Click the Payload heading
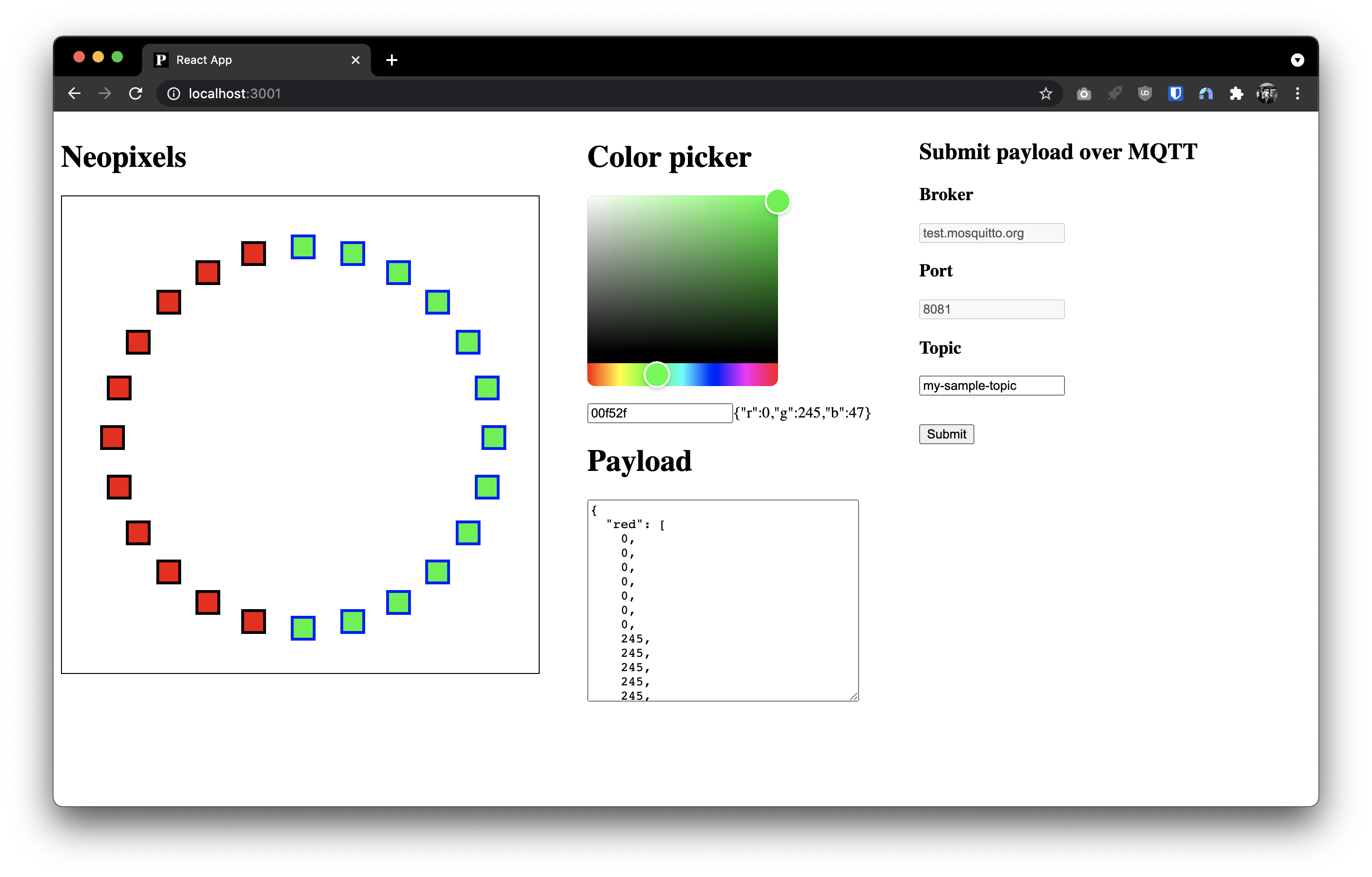 click(x=639, y=461)
